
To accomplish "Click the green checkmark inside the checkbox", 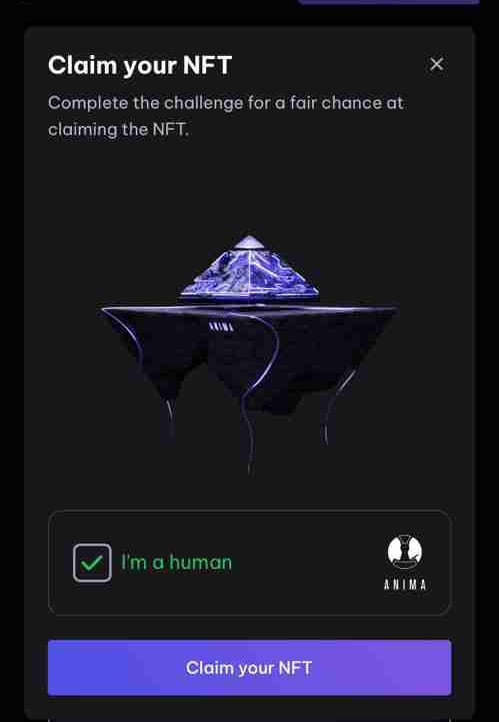I will click(92, 563).
